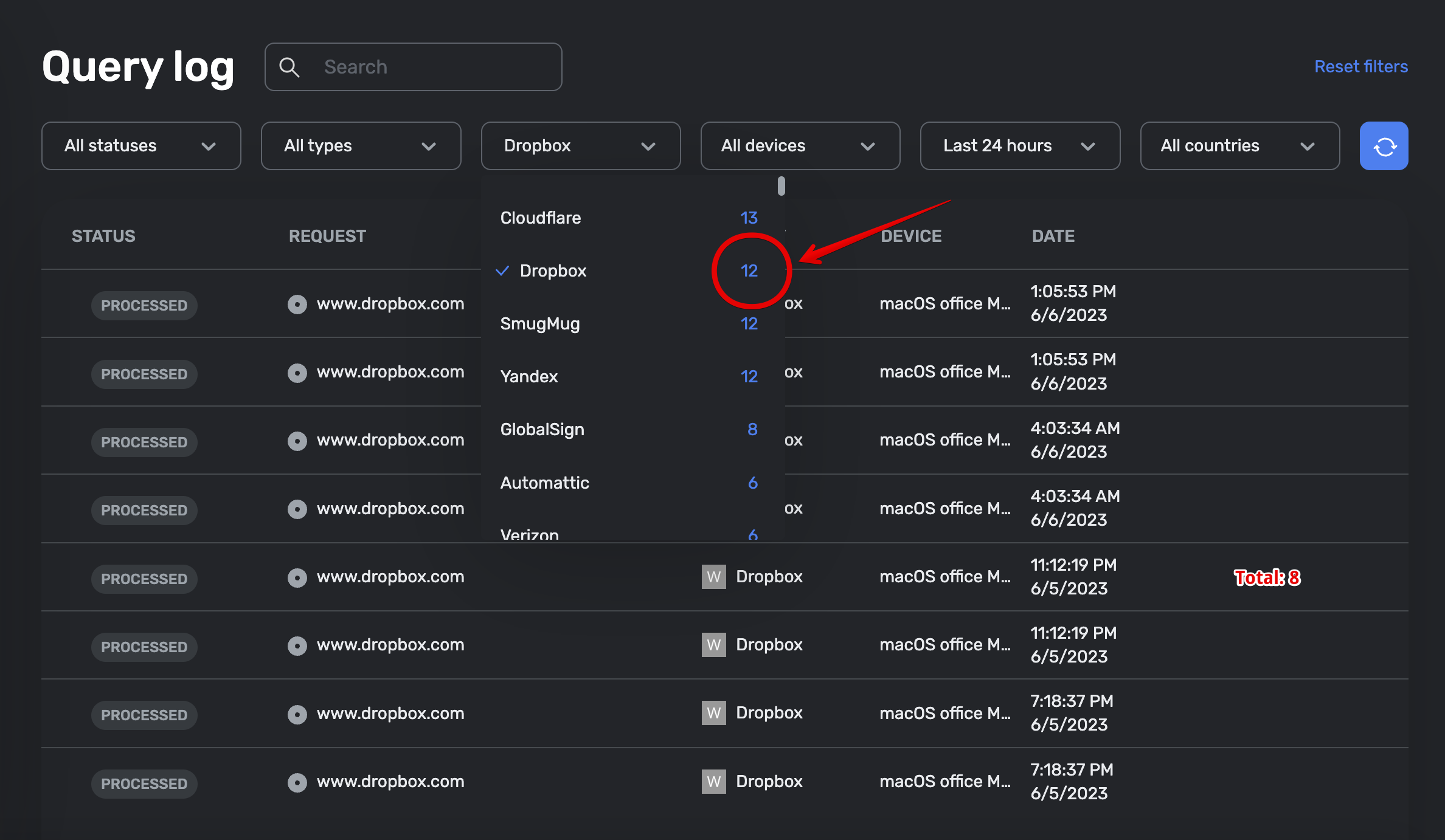Screen dimensions: 1445x840
Task: Click the refresh query log button
Action: point(1384,146)
